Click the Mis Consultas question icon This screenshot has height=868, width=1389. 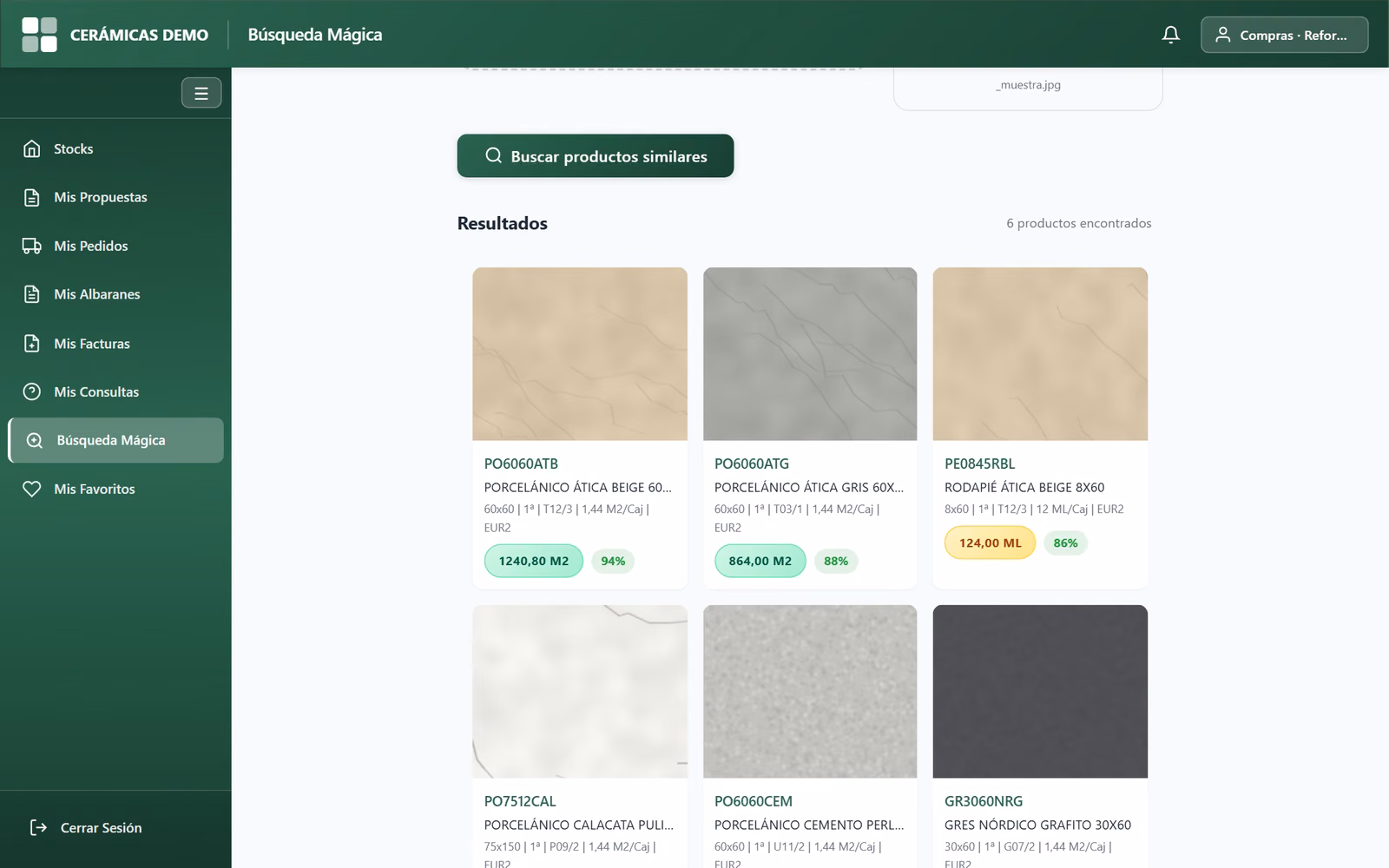click(x=32, y=391)
